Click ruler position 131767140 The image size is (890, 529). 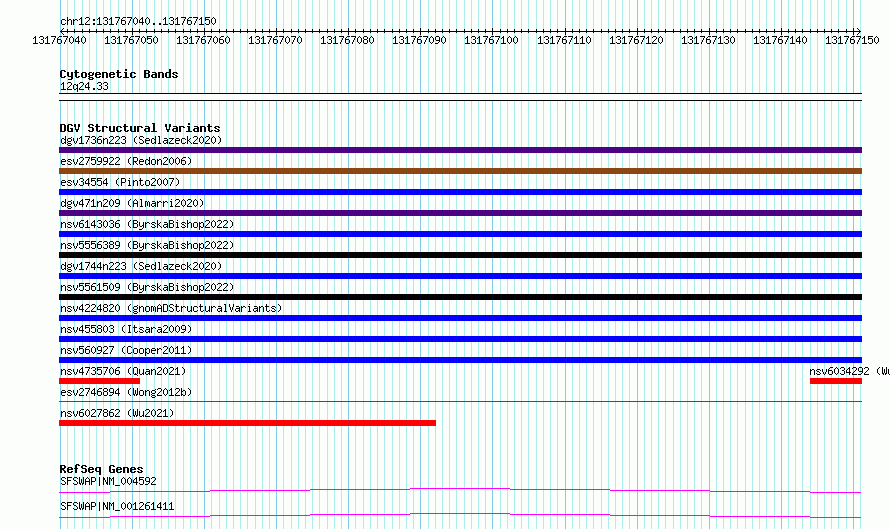click(x=780, y=40)
